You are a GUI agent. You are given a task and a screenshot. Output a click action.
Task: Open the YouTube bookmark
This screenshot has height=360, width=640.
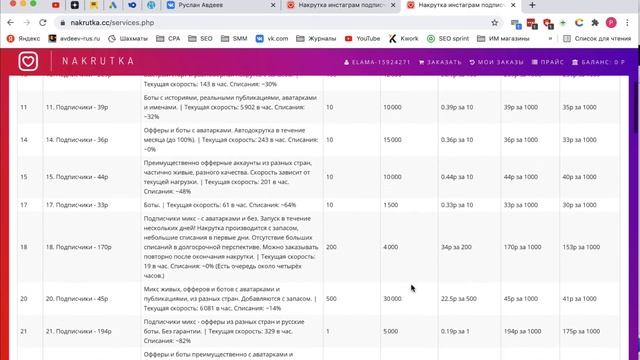362,38
